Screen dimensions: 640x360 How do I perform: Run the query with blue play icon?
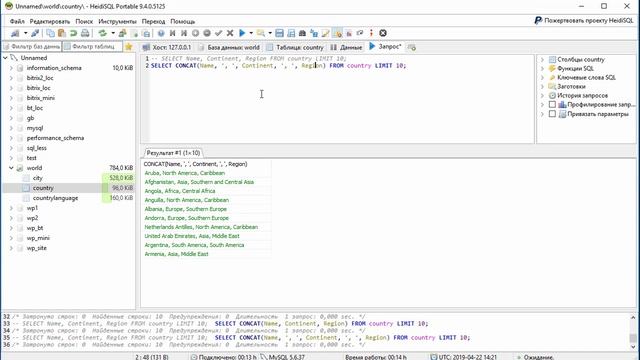242,33
